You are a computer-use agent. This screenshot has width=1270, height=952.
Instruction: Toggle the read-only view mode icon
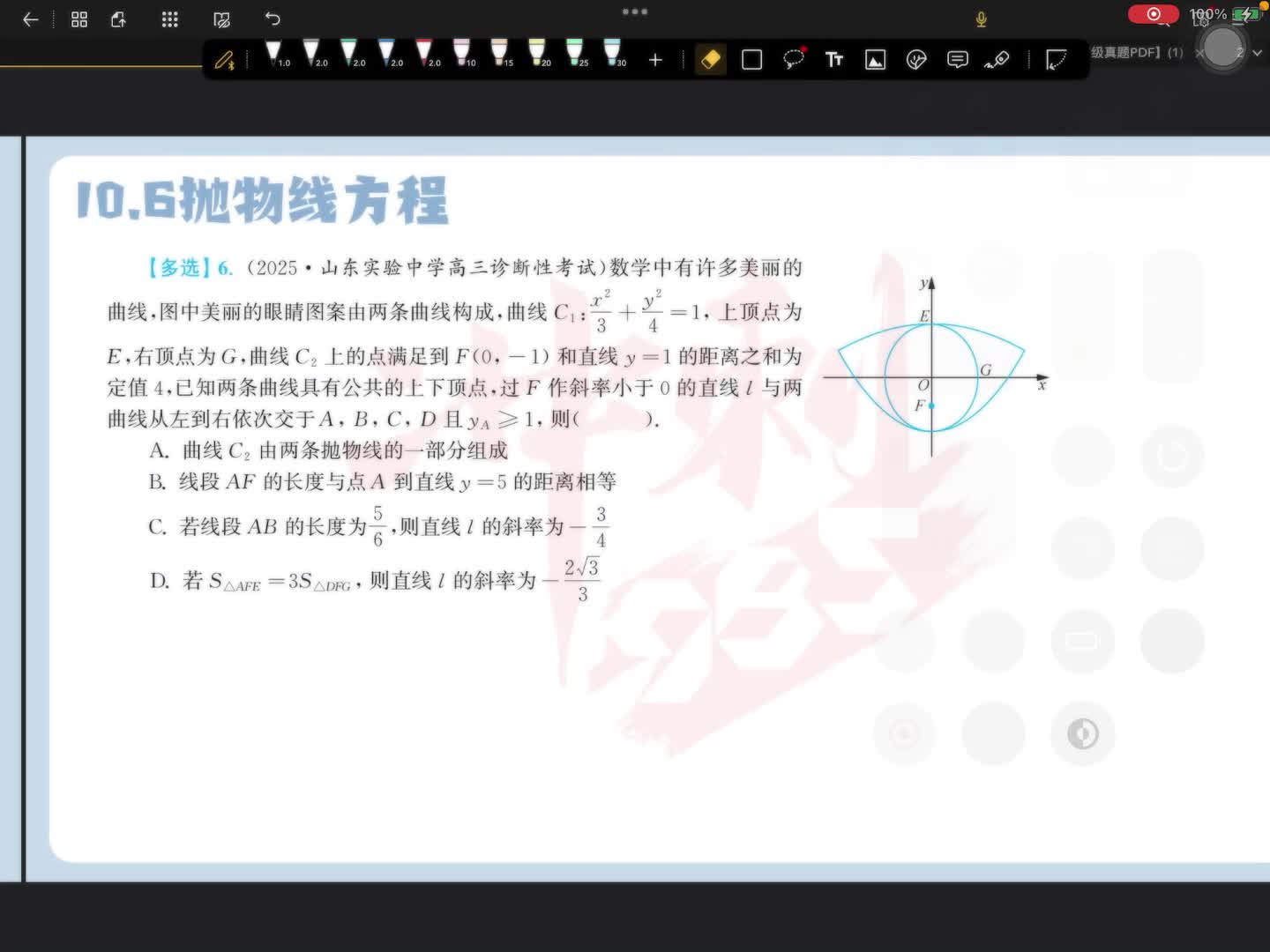(x=222, y=19)
